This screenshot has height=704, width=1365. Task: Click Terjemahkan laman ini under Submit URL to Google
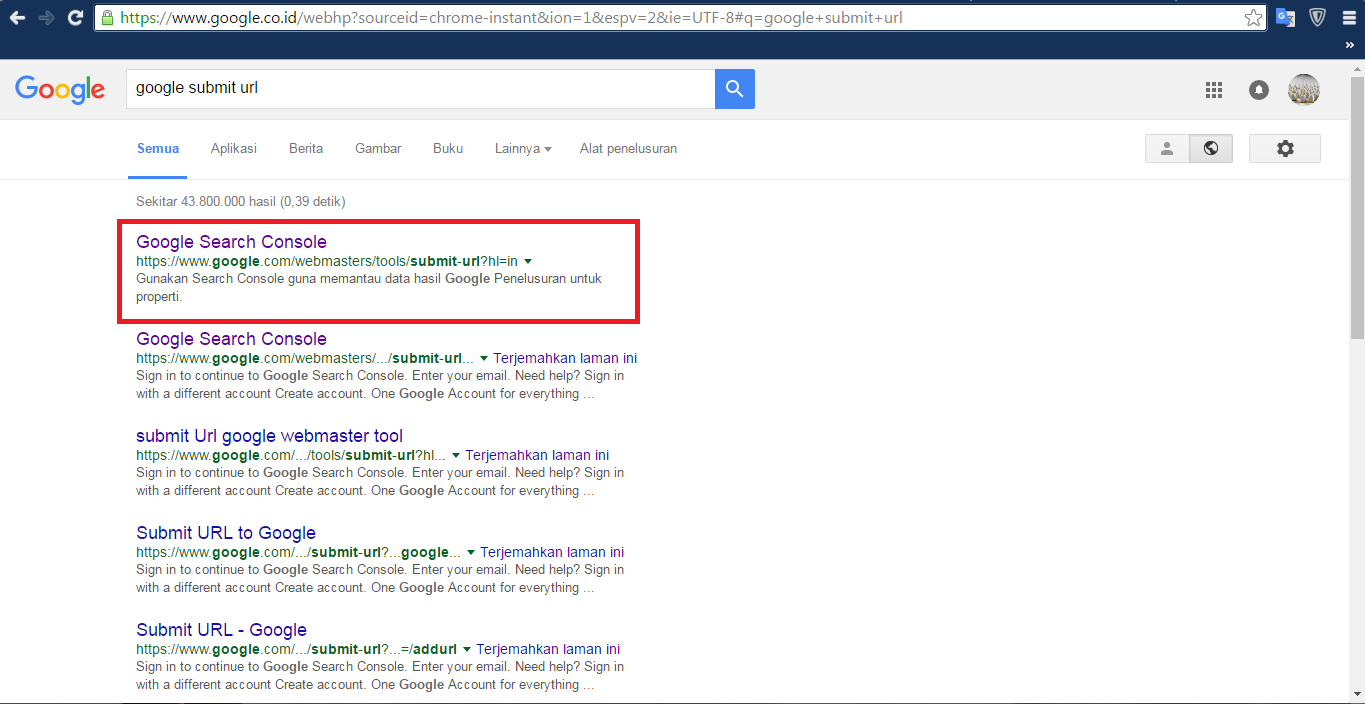pyautogui.click(x=552, y=552)
